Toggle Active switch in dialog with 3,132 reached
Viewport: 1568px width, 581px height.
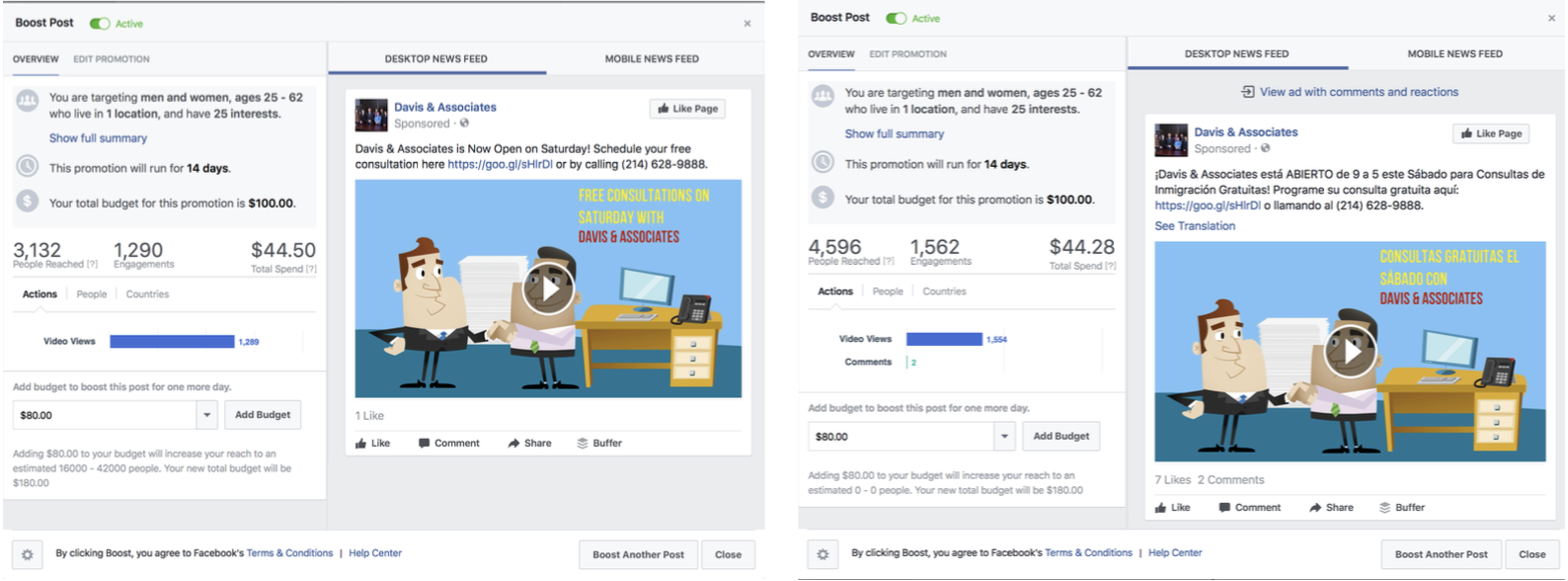[100, 24]
